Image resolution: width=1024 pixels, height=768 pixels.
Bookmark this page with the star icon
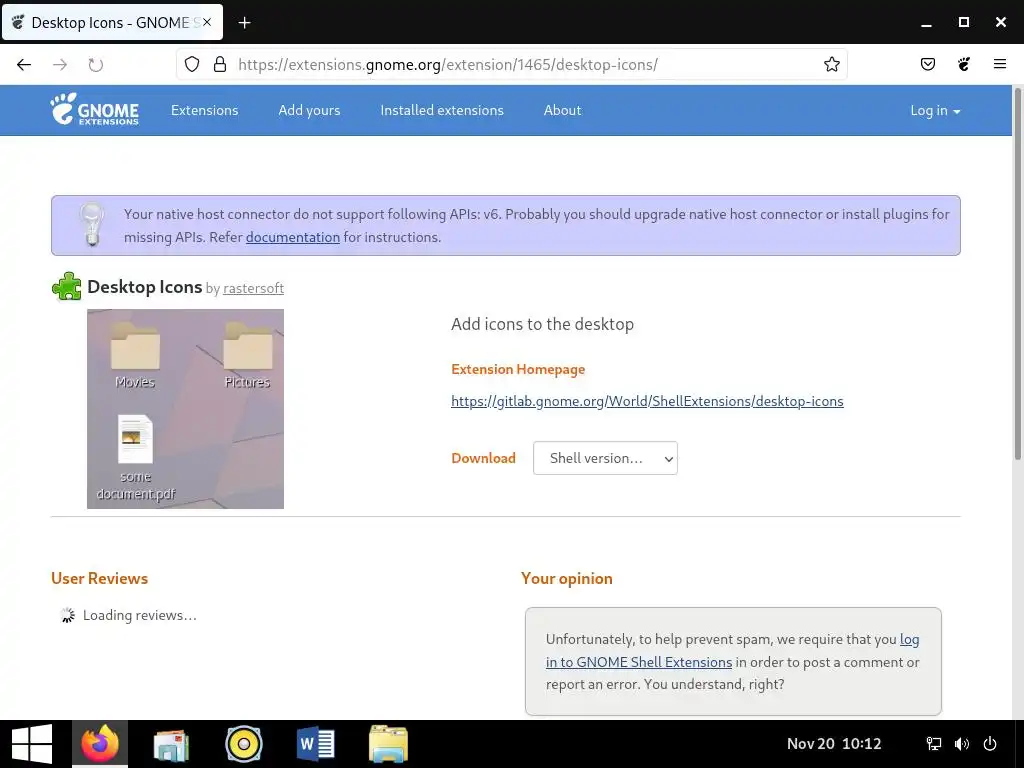tap(831, 64)
